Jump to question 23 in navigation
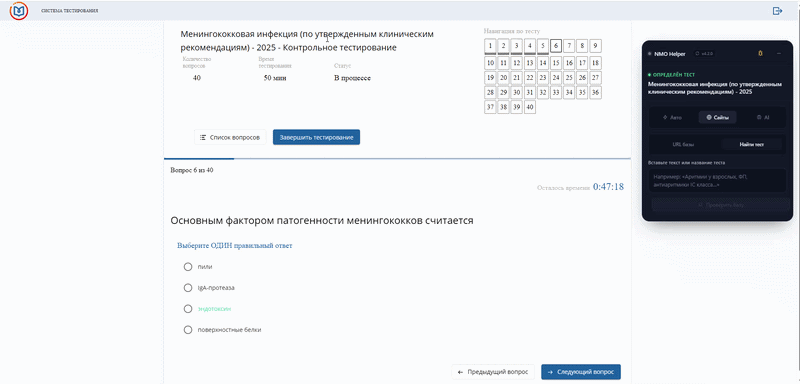 (x=543, y=78)
